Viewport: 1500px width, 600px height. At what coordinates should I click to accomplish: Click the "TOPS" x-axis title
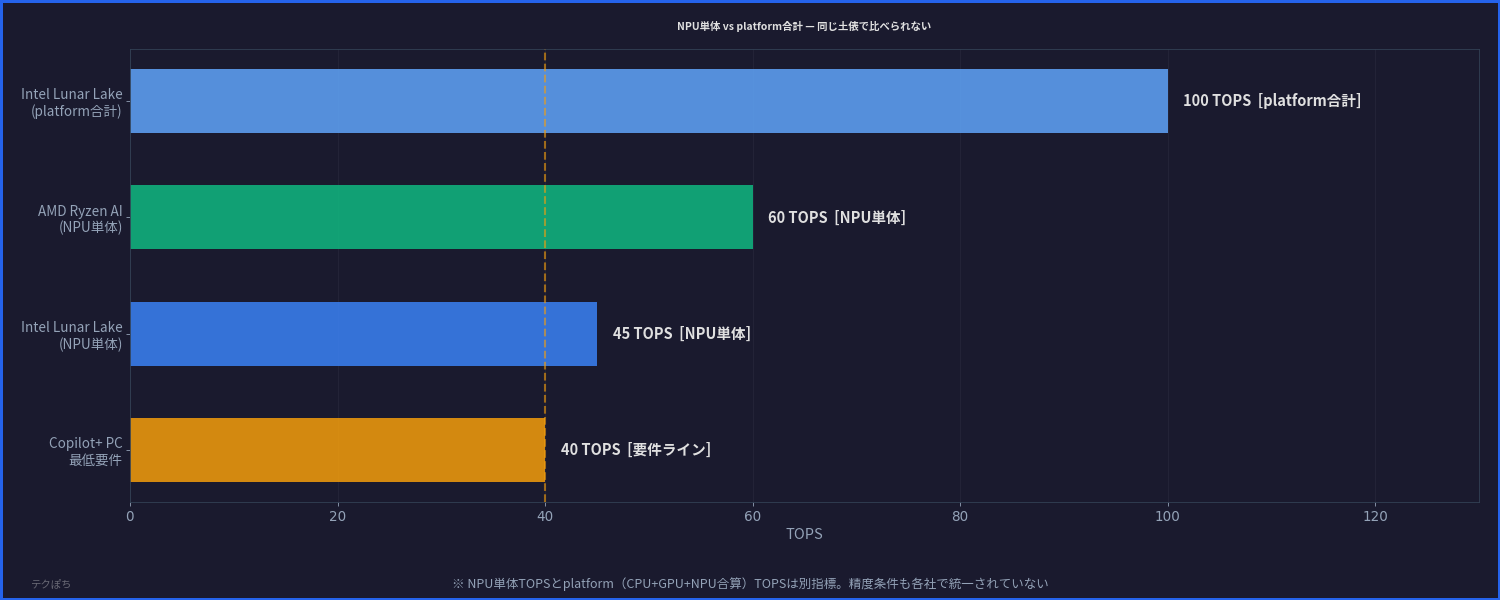[804, 534]
